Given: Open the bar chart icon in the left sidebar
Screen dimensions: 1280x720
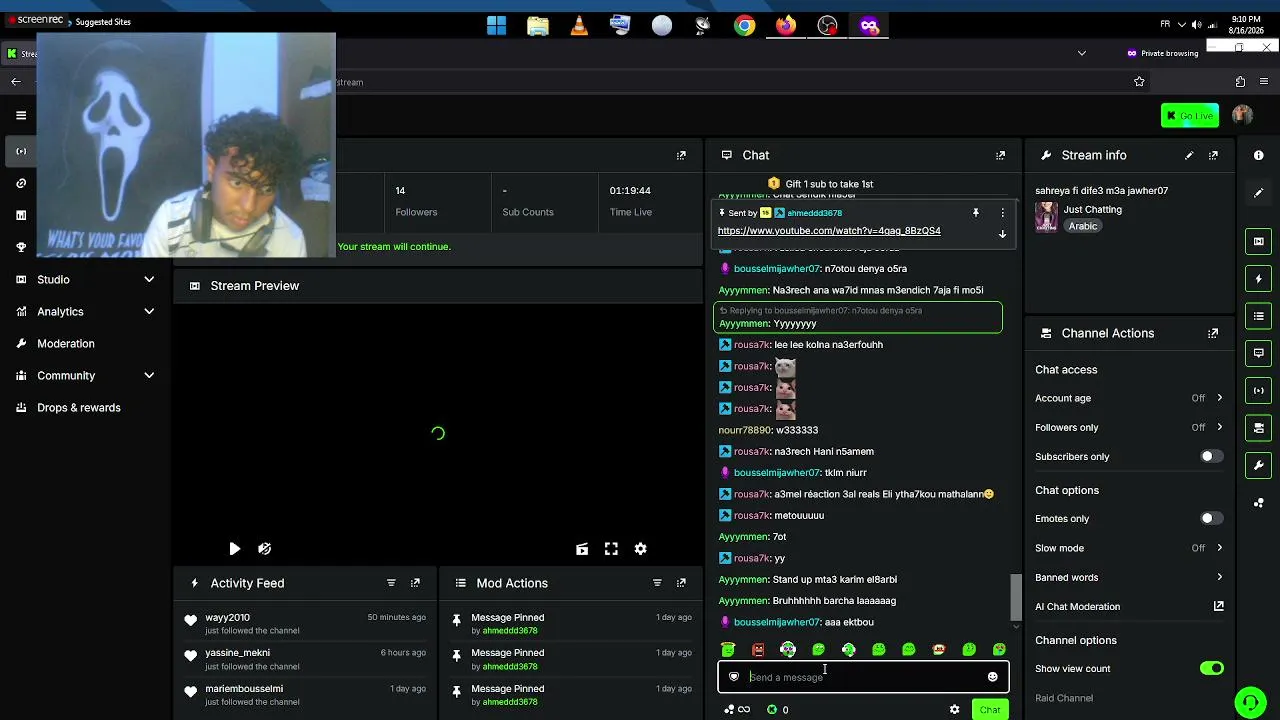Looking at the screenshot, I should click(x=21, y=215).
